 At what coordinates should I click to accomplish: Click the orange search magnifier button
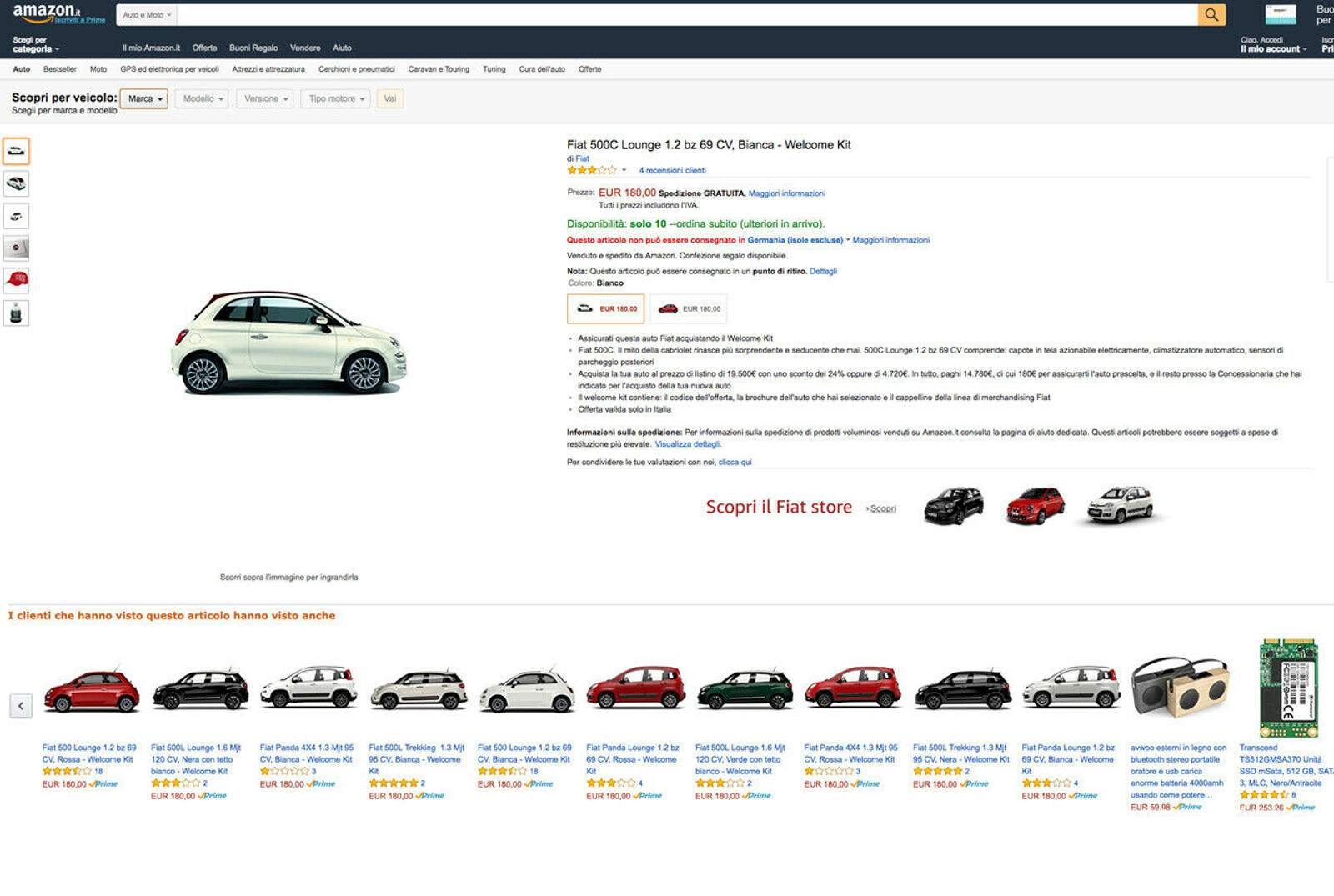point(1211,14)
